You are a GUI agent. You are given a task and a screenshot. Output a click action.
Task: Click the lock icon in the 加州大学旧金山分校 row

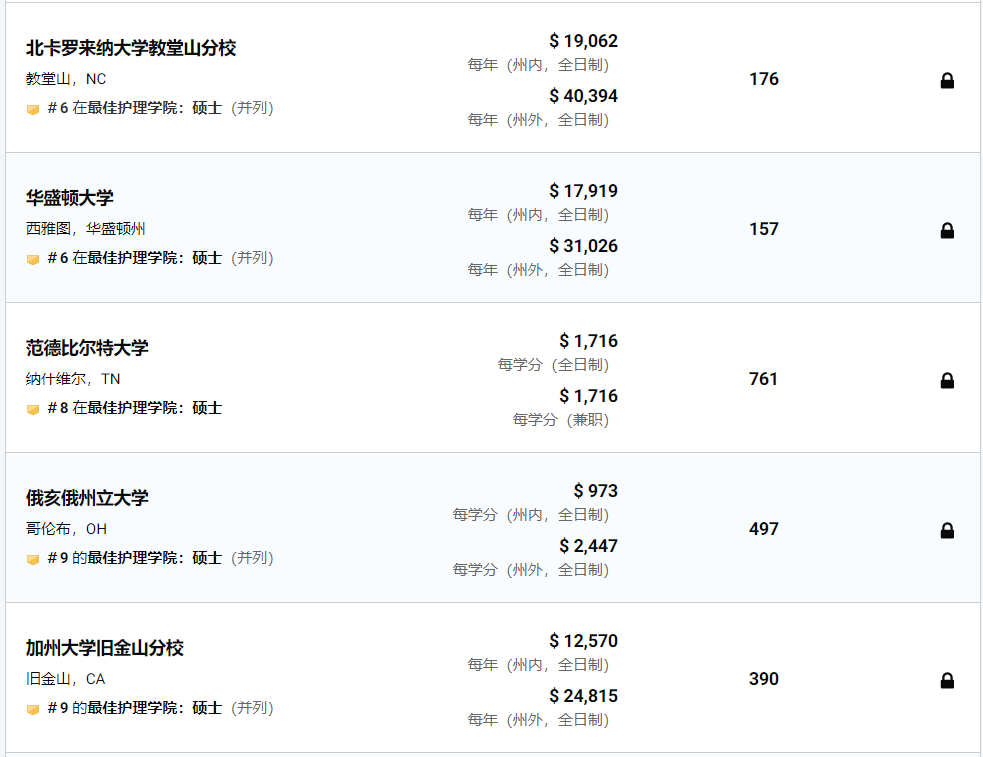947,680
